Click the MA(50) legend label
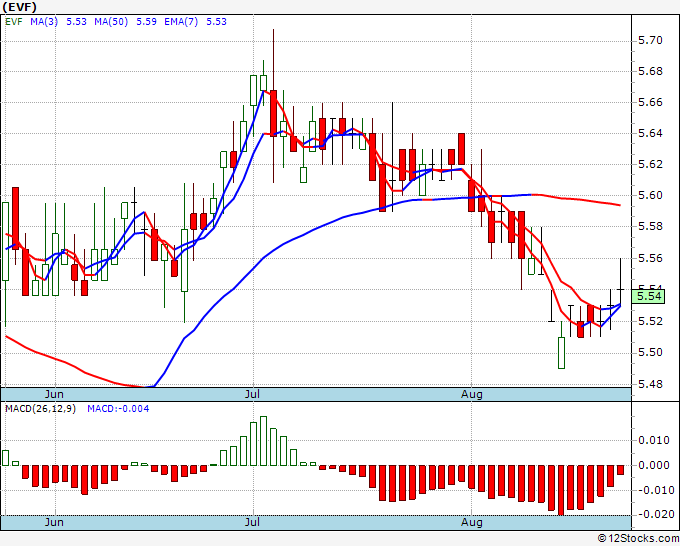This screenshot has height=546, width=680. click(111, 22)
